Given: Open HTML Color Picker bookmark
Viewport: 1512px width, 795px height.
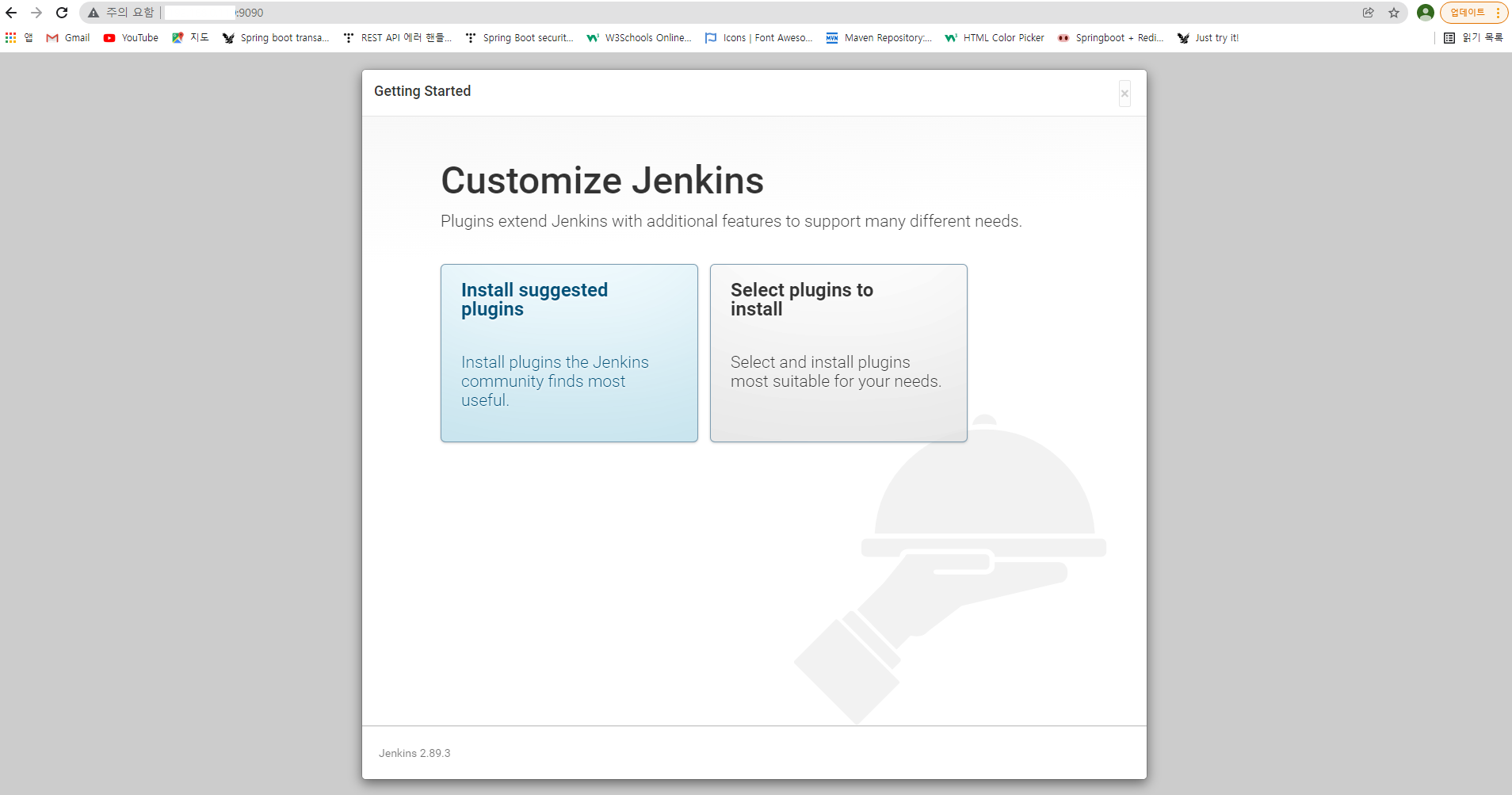Looking at the screenshot, I should (995, 37).
